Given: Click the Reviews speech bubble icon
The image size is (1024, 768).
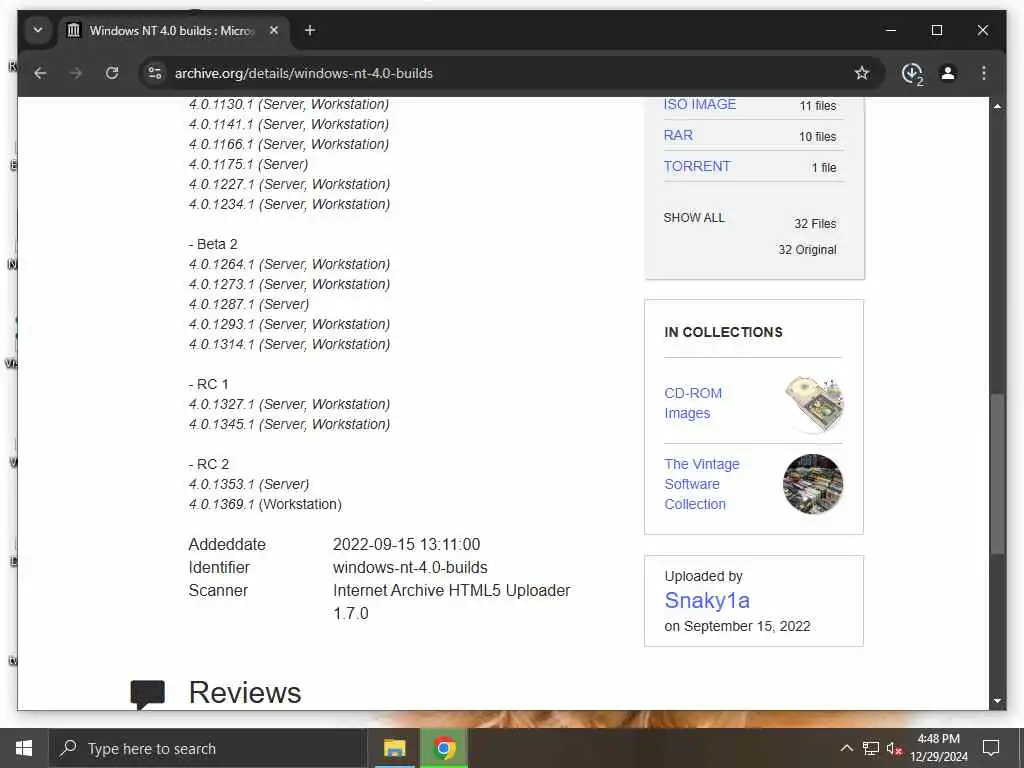Looking at the screenshot, I should pos(148,694).
